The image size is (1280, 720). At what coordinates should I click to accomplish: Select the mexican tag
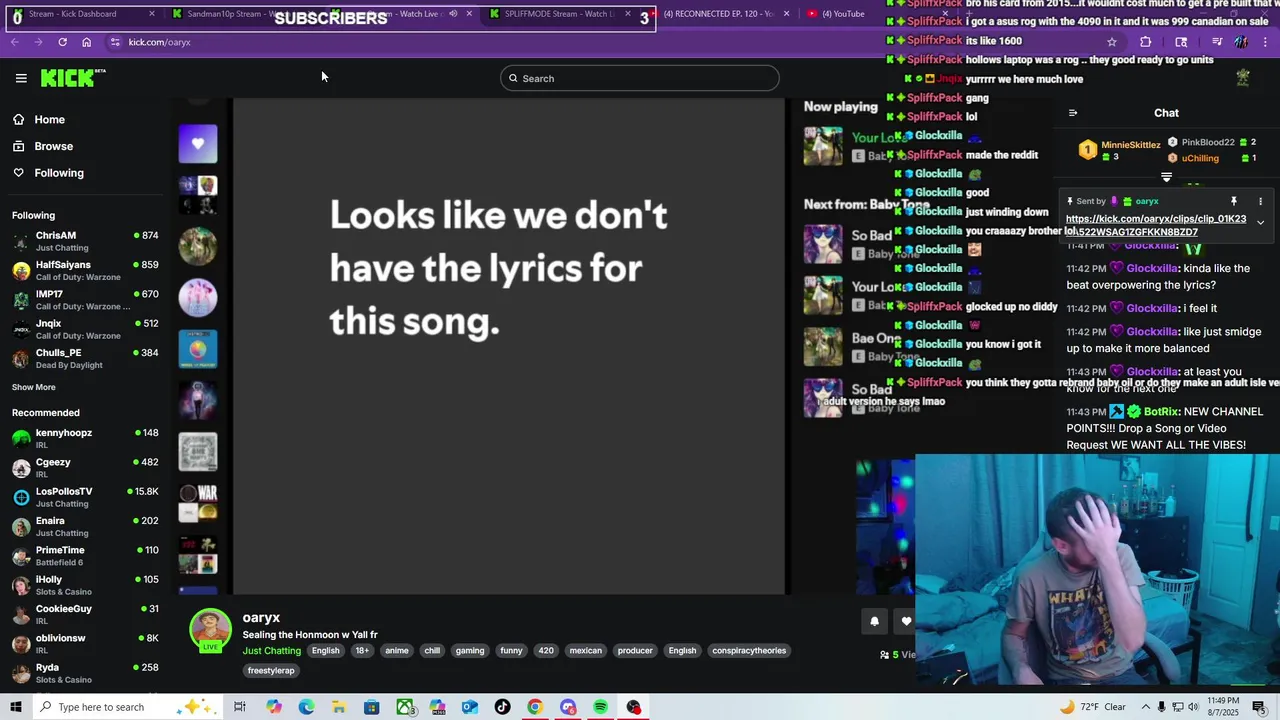coord(586,651)
